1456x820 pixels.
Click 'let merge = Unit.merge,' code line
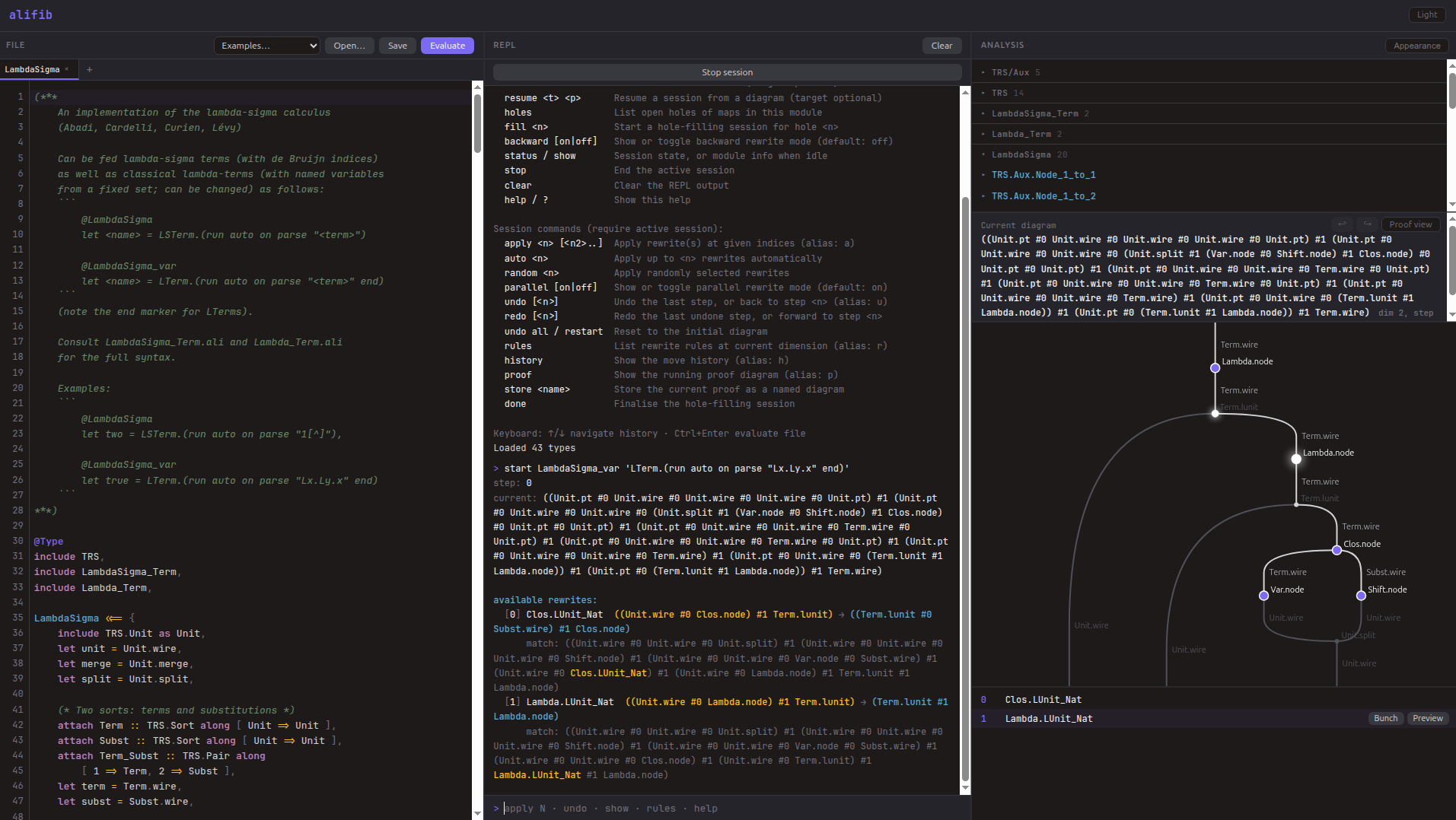[x=126, y=664]
